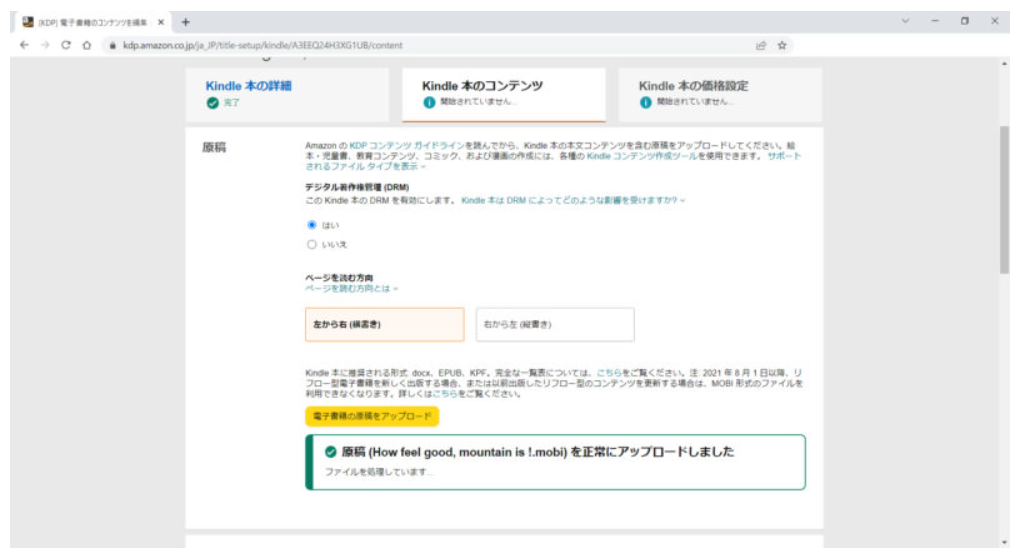The image size is (1018, 558).
Task: Open the browser home icon
Action: 86,45
